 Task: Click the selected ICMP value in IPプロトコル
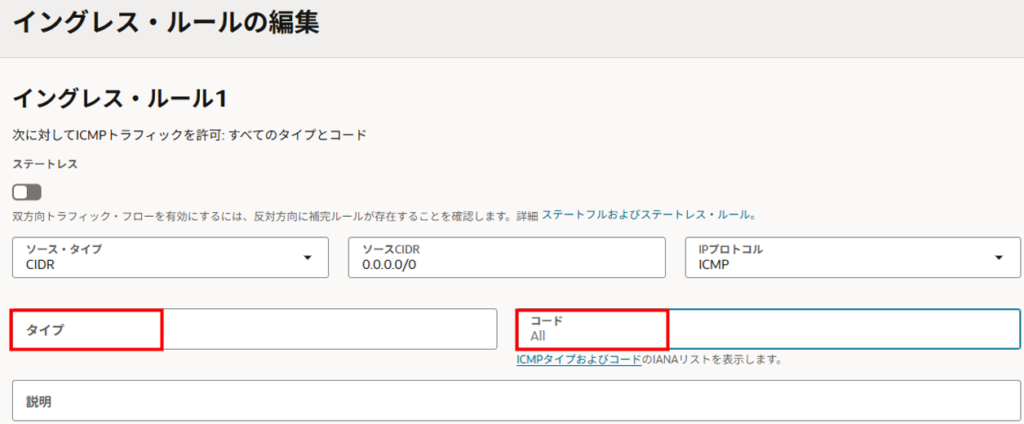click(x=715, y=265)
